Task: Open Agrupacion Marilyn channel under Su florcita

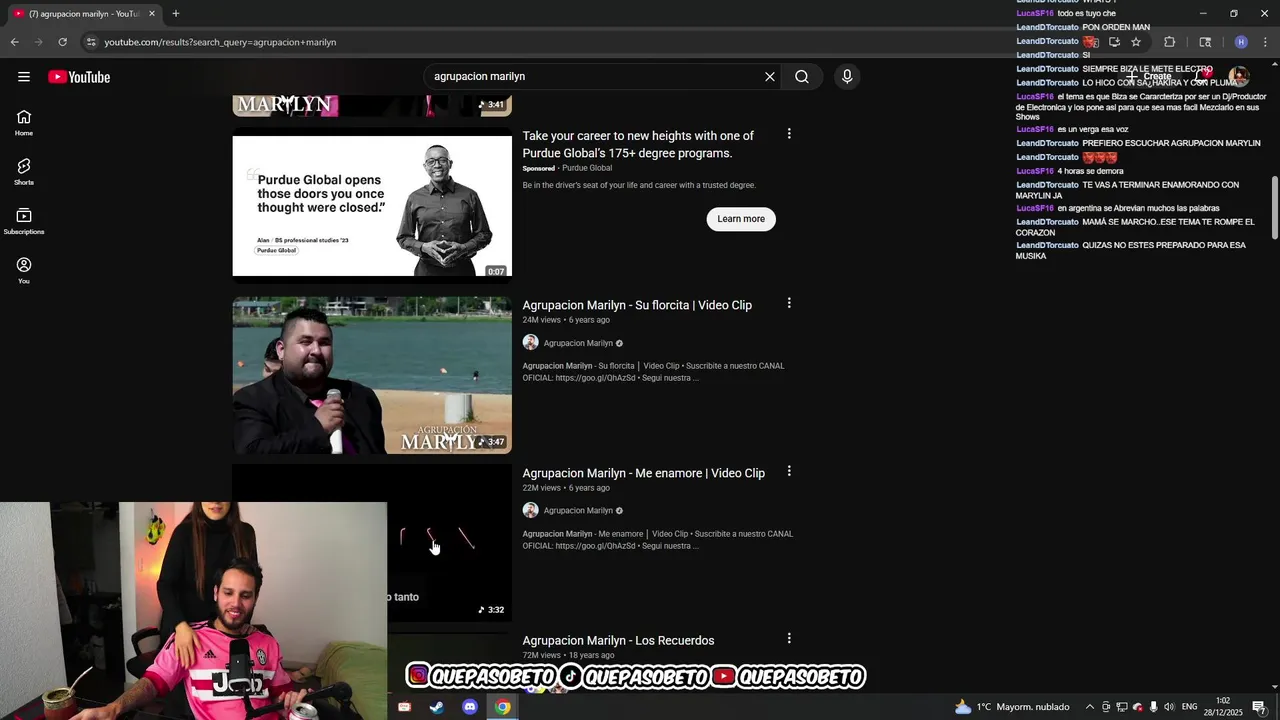Action: click(578, 343)
